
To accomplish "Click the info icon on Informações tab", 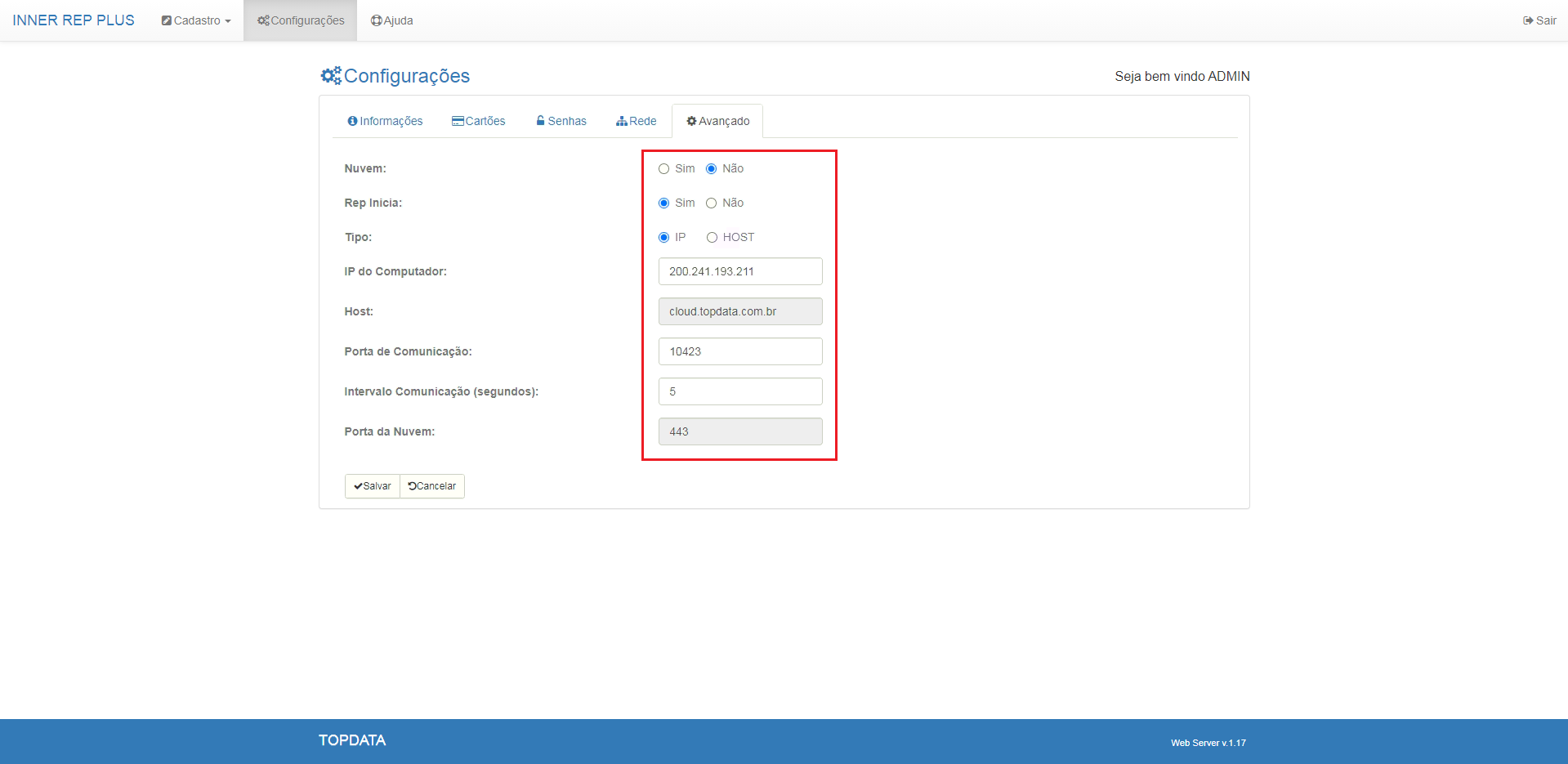I will click(x=352, y=121).
